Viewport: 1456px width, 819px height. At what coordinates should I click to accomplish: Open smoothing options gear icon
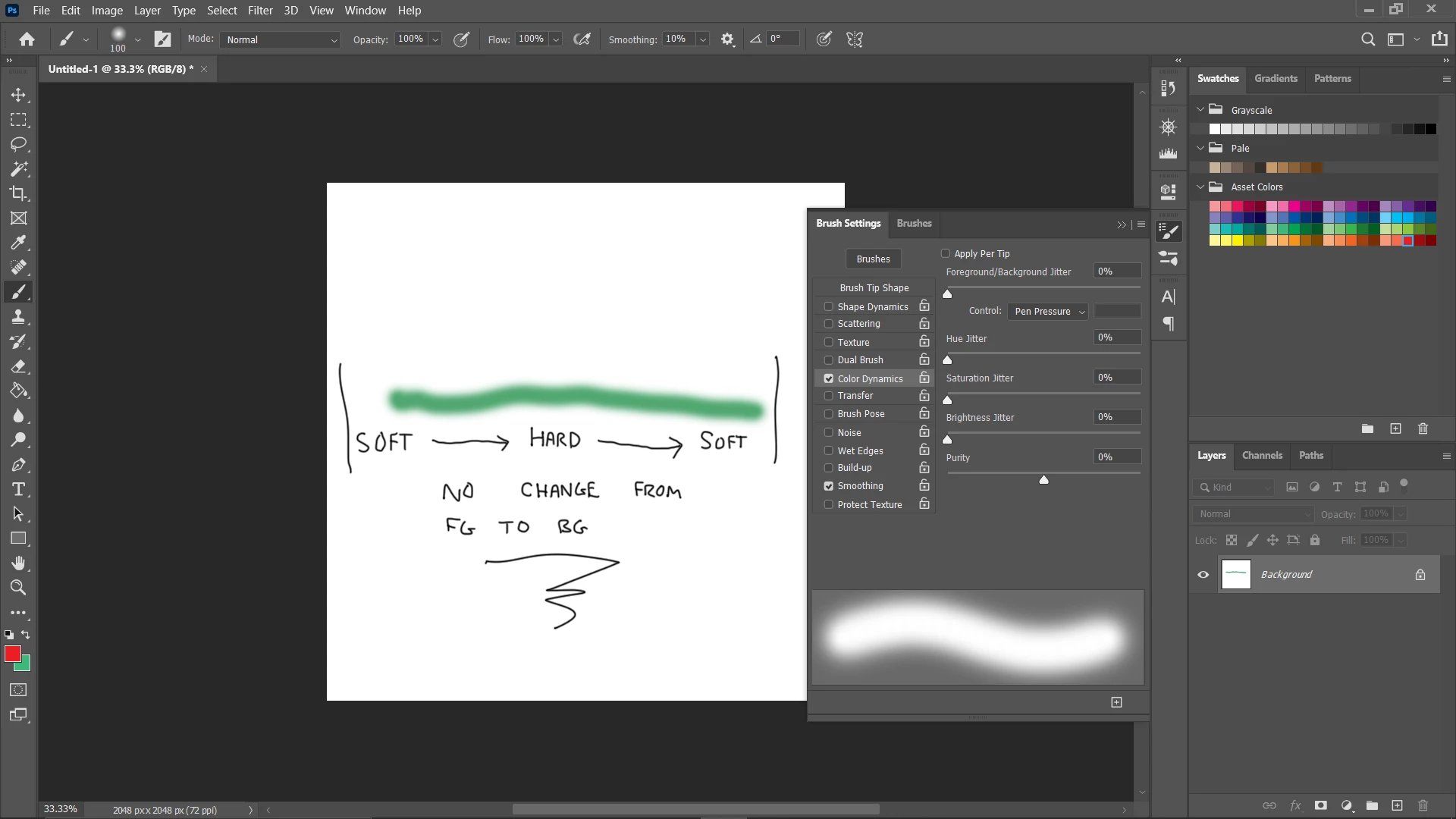pyautogui.click(x=727, y=39)
